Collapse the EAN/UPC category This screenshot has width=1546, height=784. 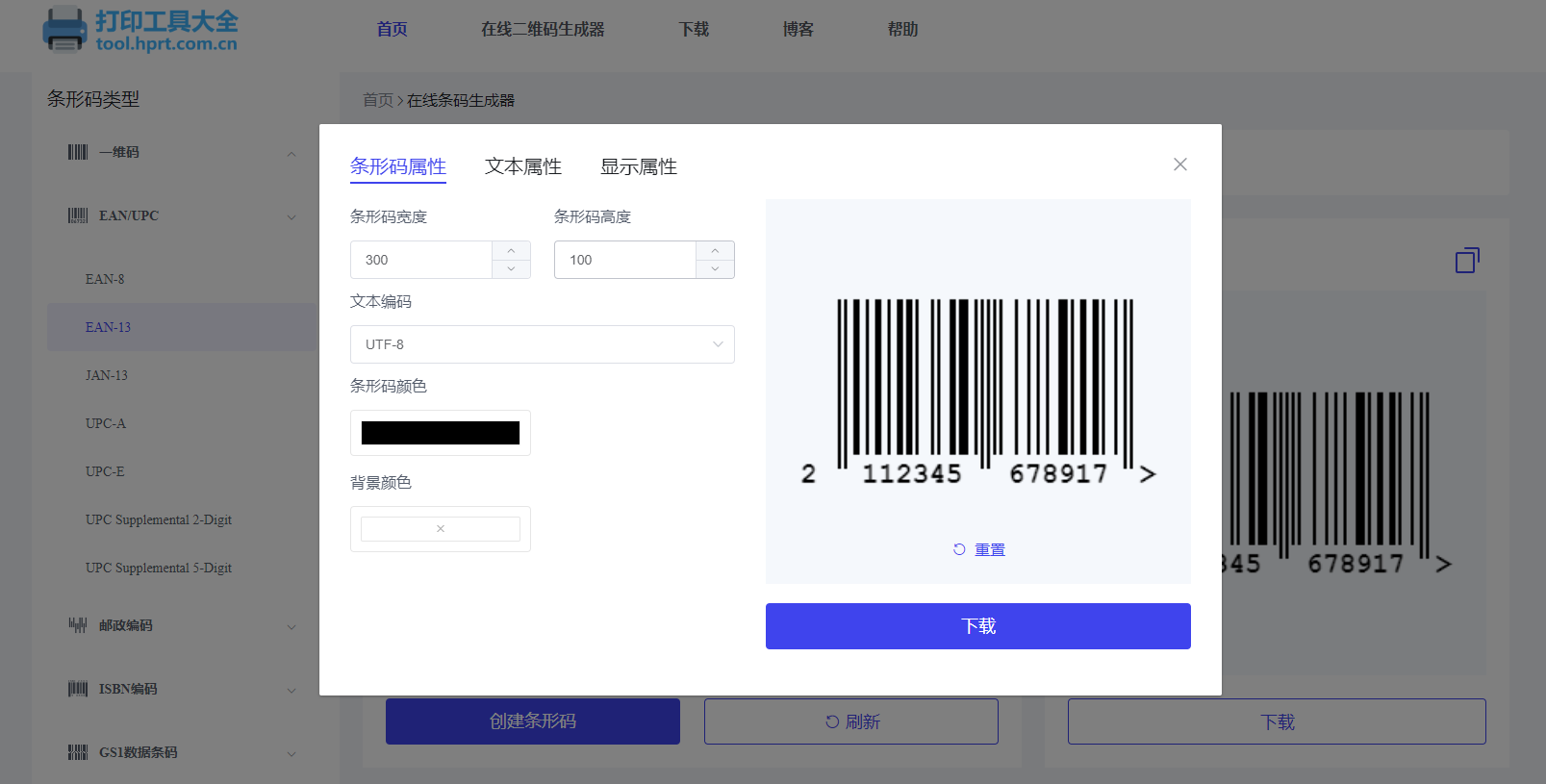[291, 216]
